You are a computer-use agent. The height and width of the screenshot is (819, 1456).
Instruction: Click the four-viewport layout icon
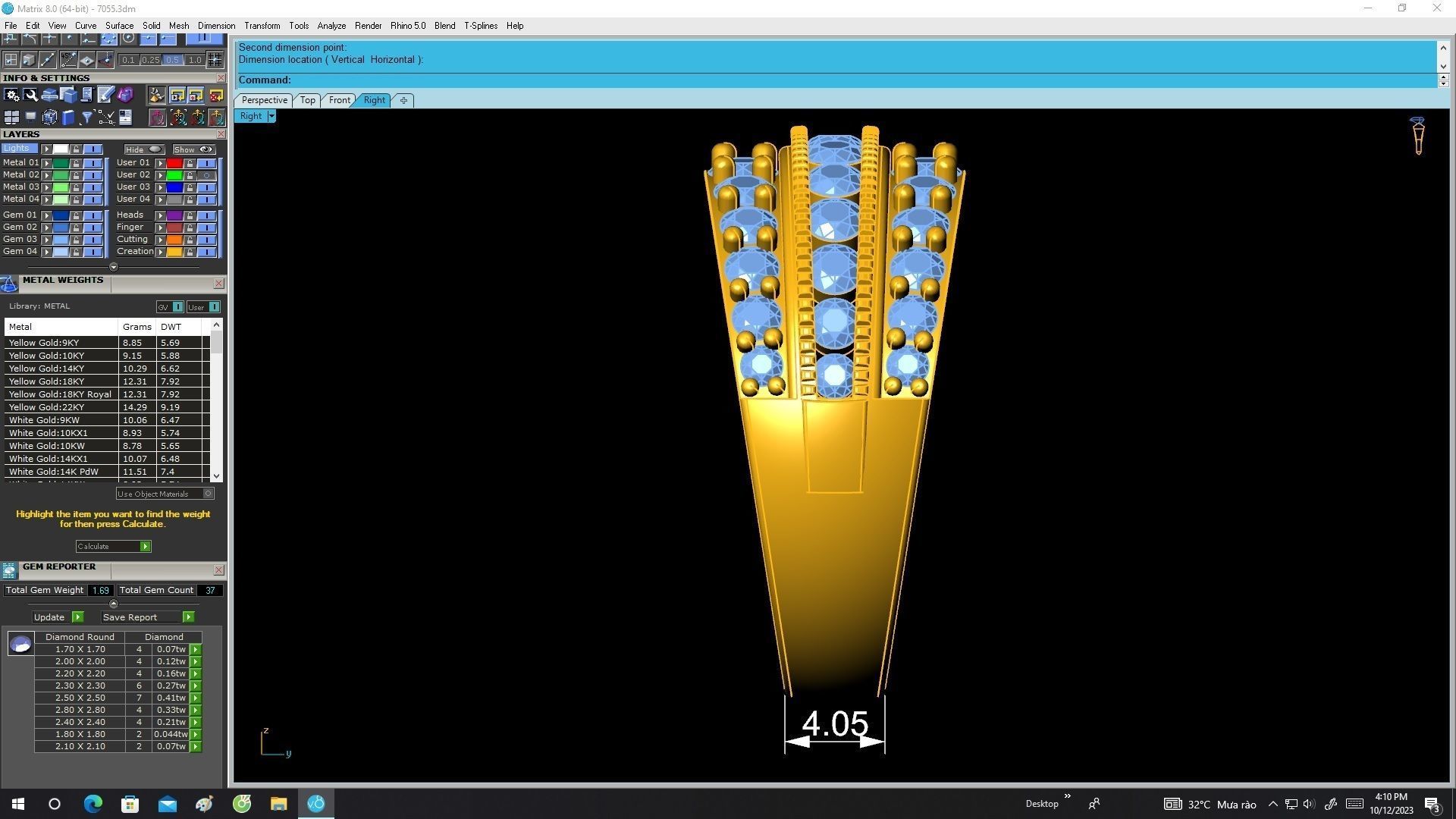(x=11, y=117)
